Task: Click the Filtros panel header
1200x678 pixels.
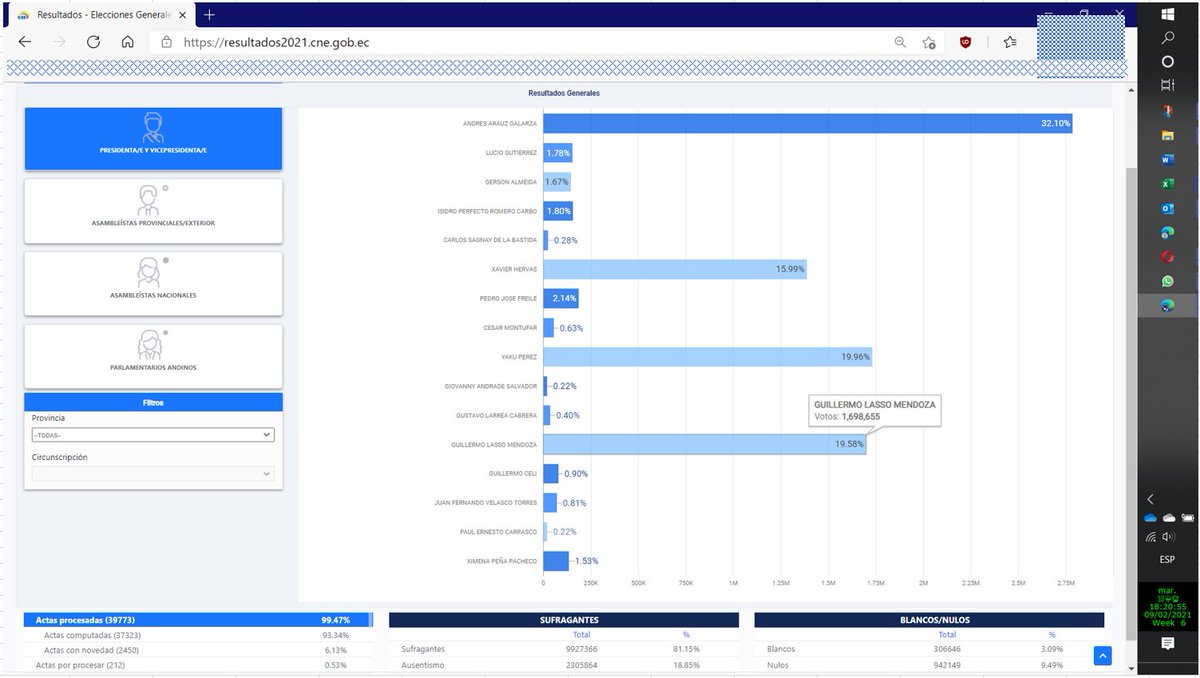Action: pos(153,402)
